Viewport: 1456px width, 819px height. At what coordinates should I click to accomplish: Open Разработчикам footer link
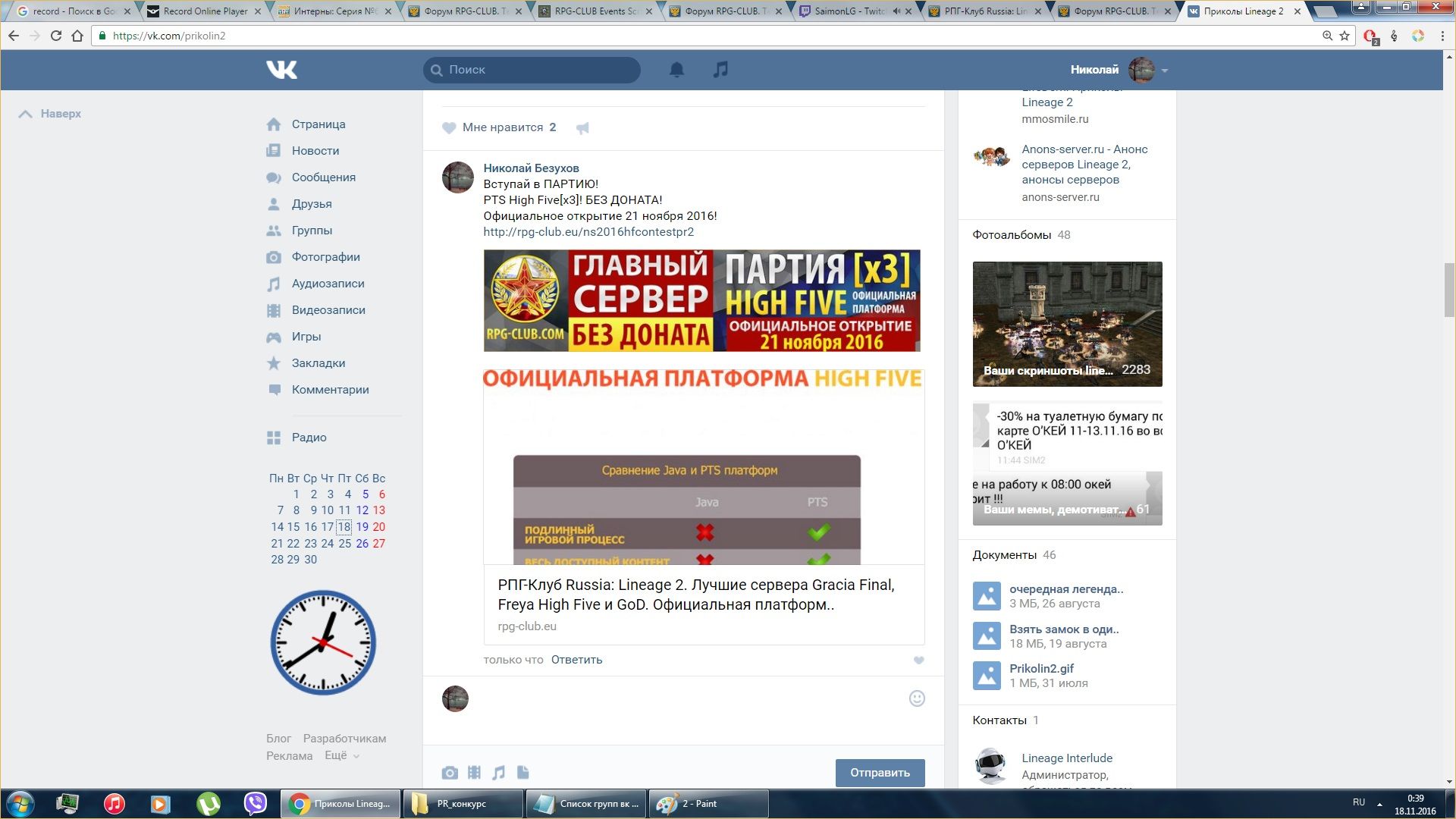coord(344,739)
